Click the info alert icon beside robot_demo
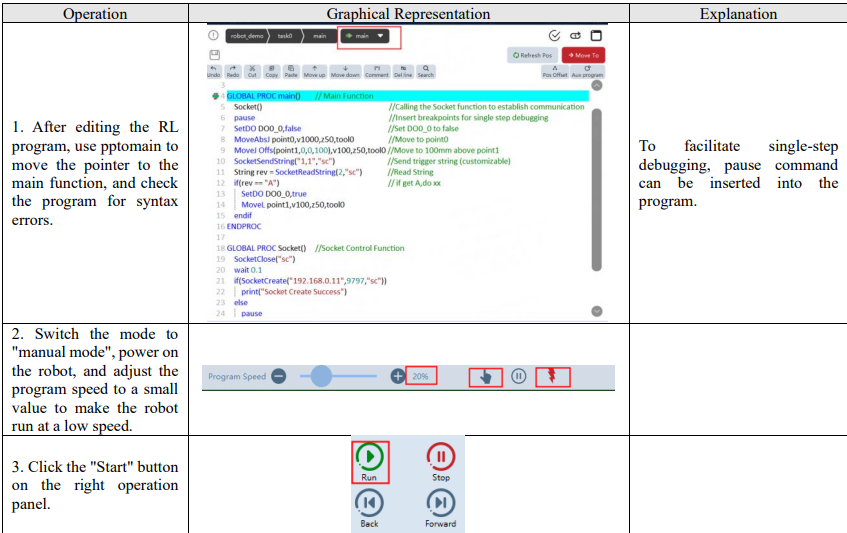The height and width of the screenshot is (533, 847). coord(213,36)
